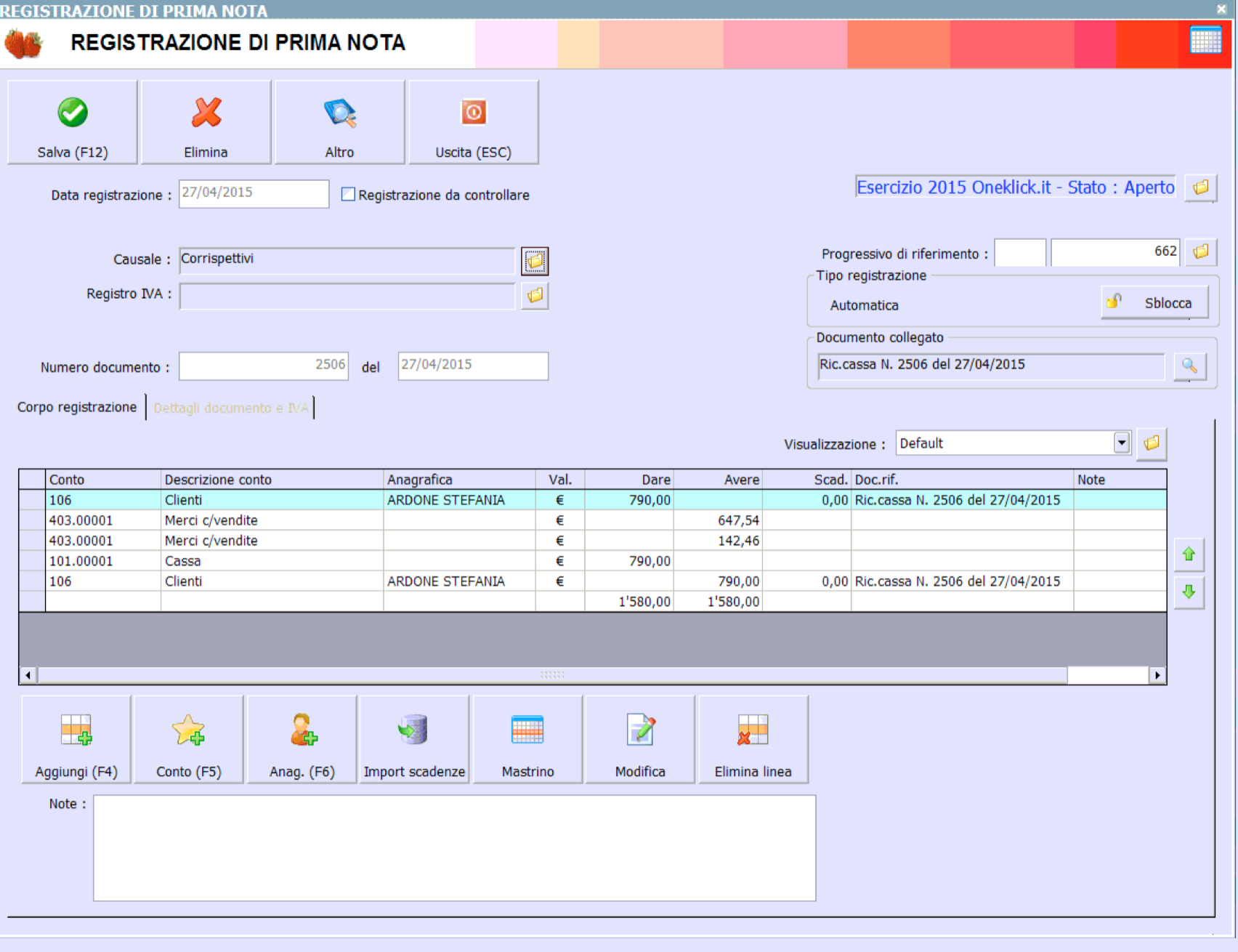Open the Registro IVA folder icon
Viewport: 1238px width, 952px height.
click(x=535, y=296)
